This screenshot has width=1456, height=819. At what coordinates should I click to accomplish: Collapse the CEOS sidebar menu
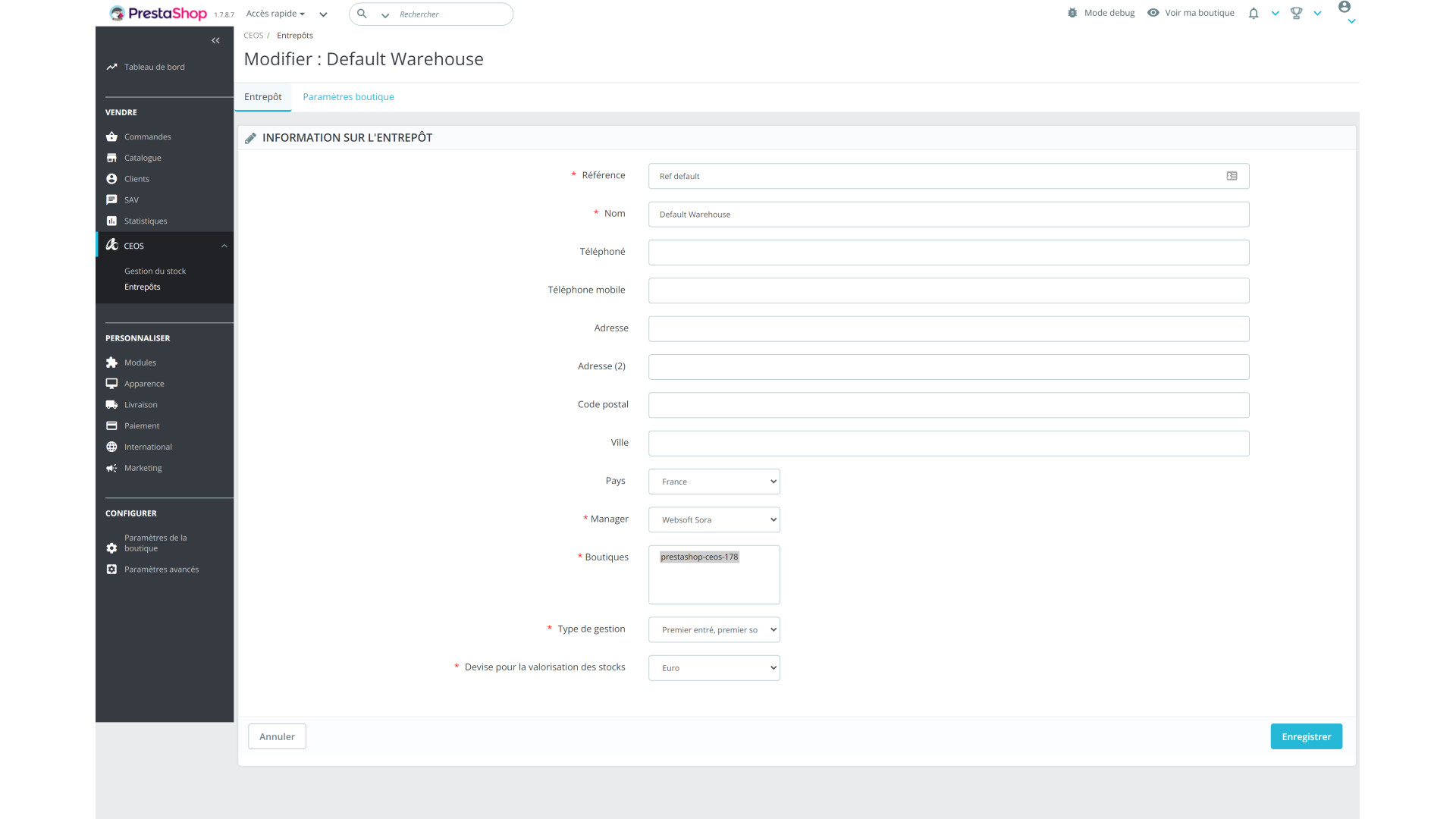tap(224, 246)
